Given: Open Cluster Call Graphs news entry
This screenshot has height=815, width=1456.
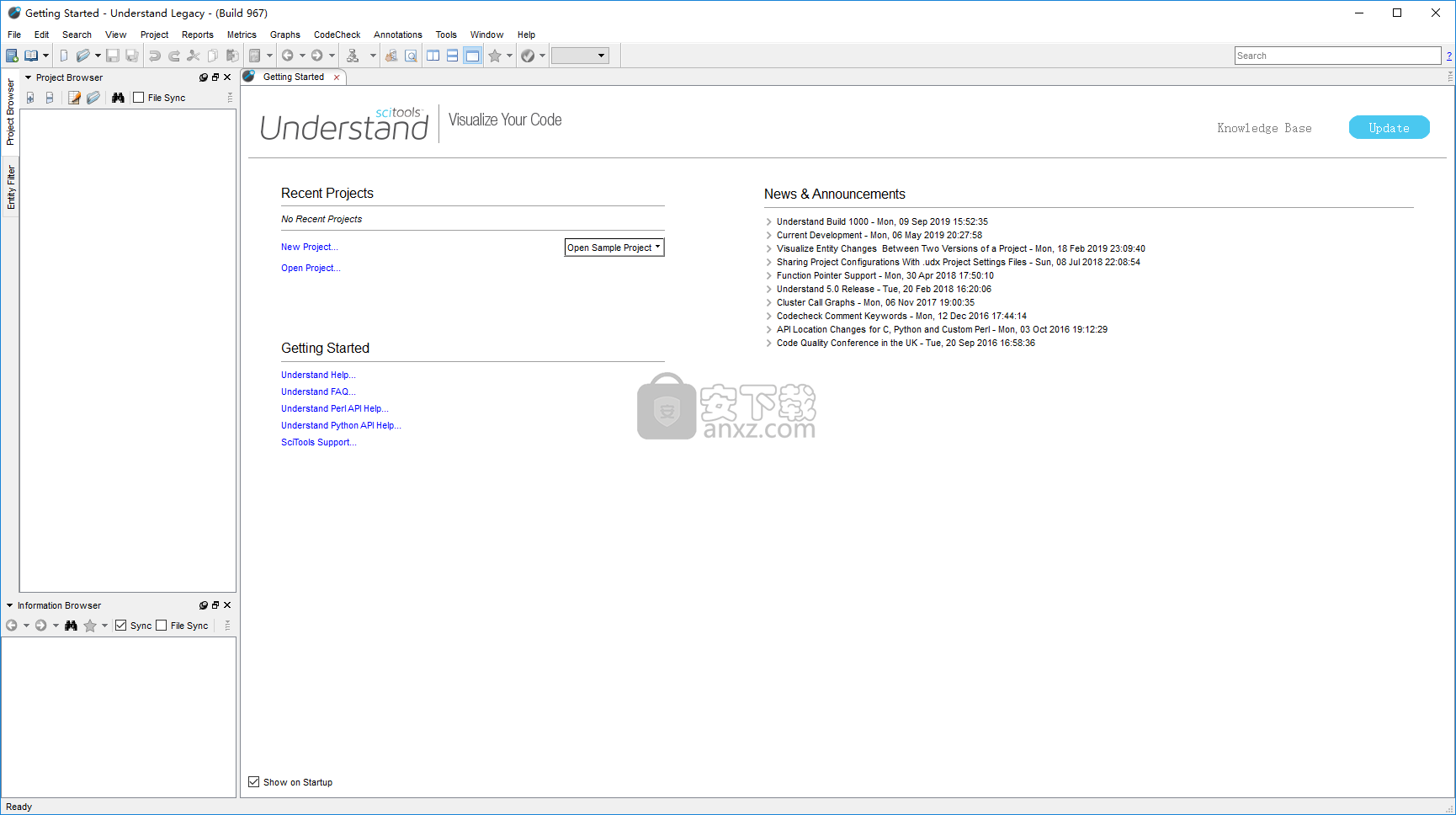Looking at the screenshot, I should [875, 302].
